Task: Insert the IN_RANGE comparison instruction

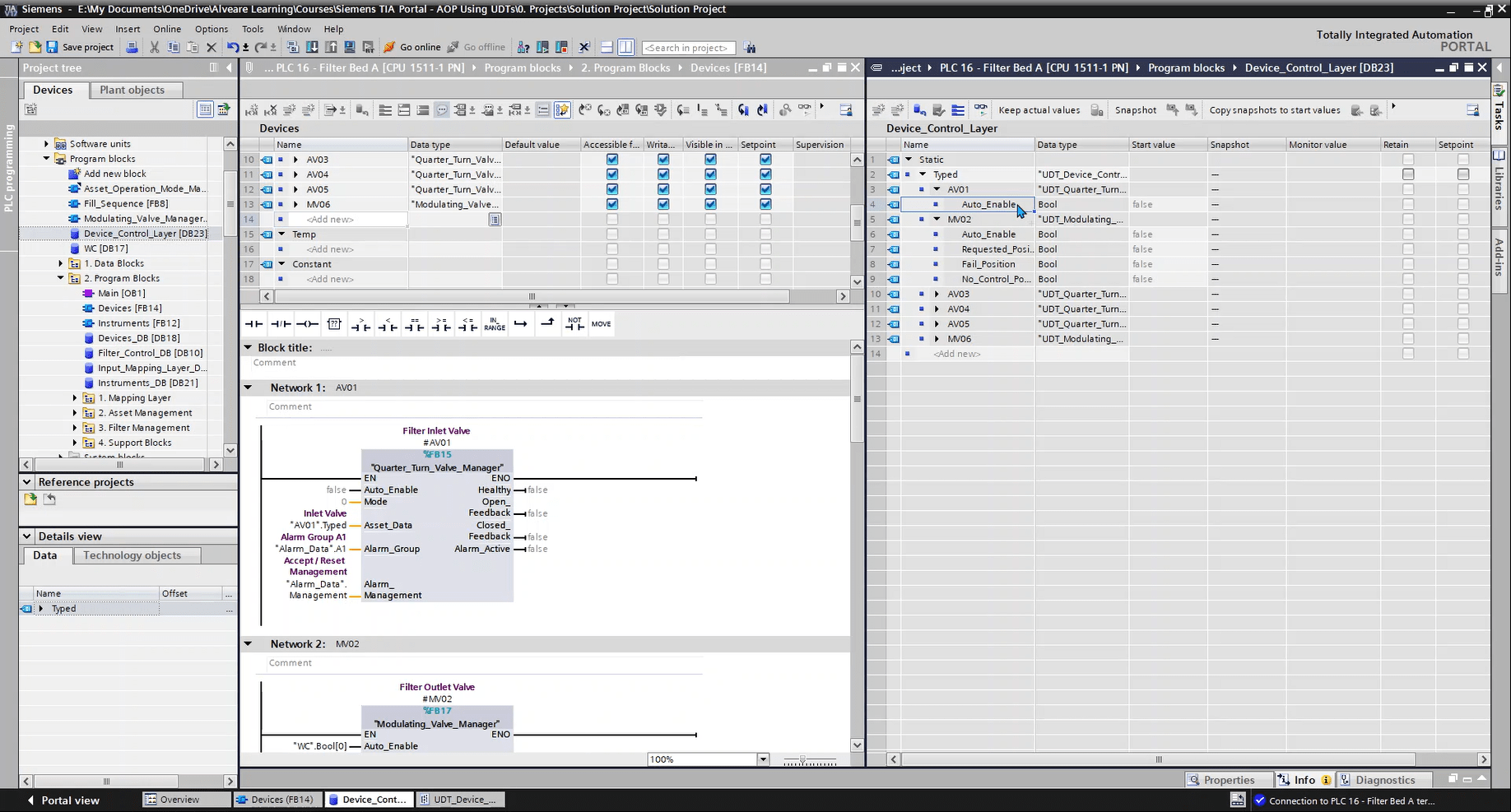Action: pyautogui.click(x=494, y=324)
